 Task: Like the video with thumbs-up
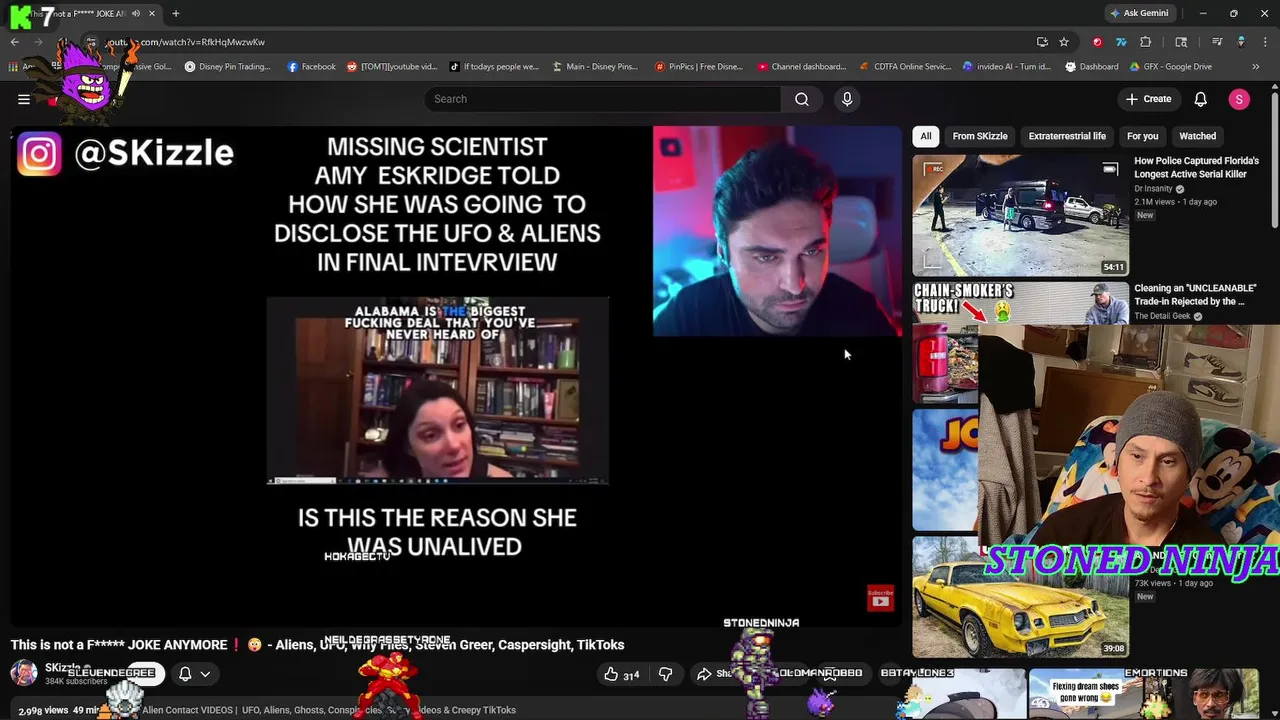(x=621, y=675)
